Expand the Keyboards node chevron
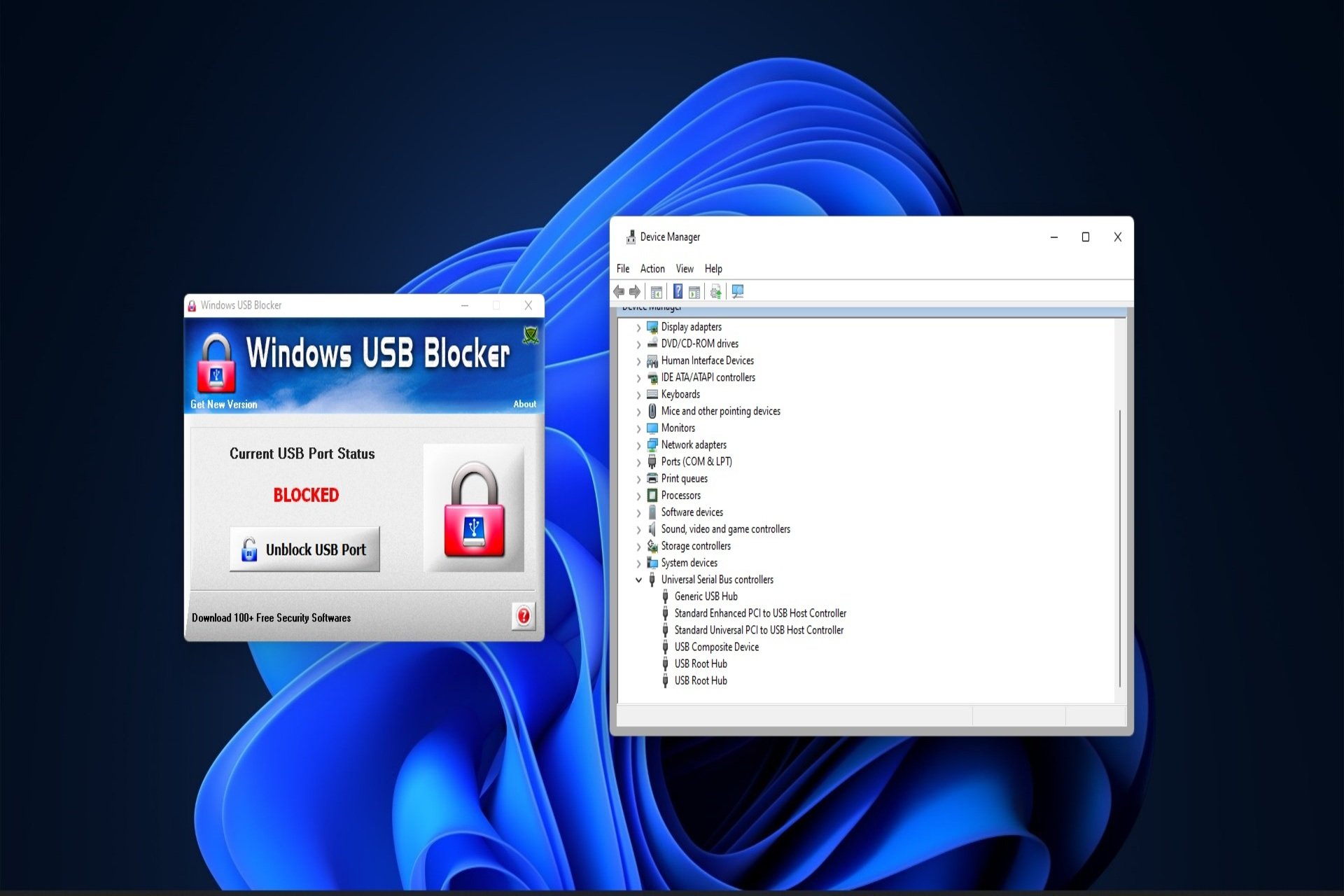 point(638,395)
